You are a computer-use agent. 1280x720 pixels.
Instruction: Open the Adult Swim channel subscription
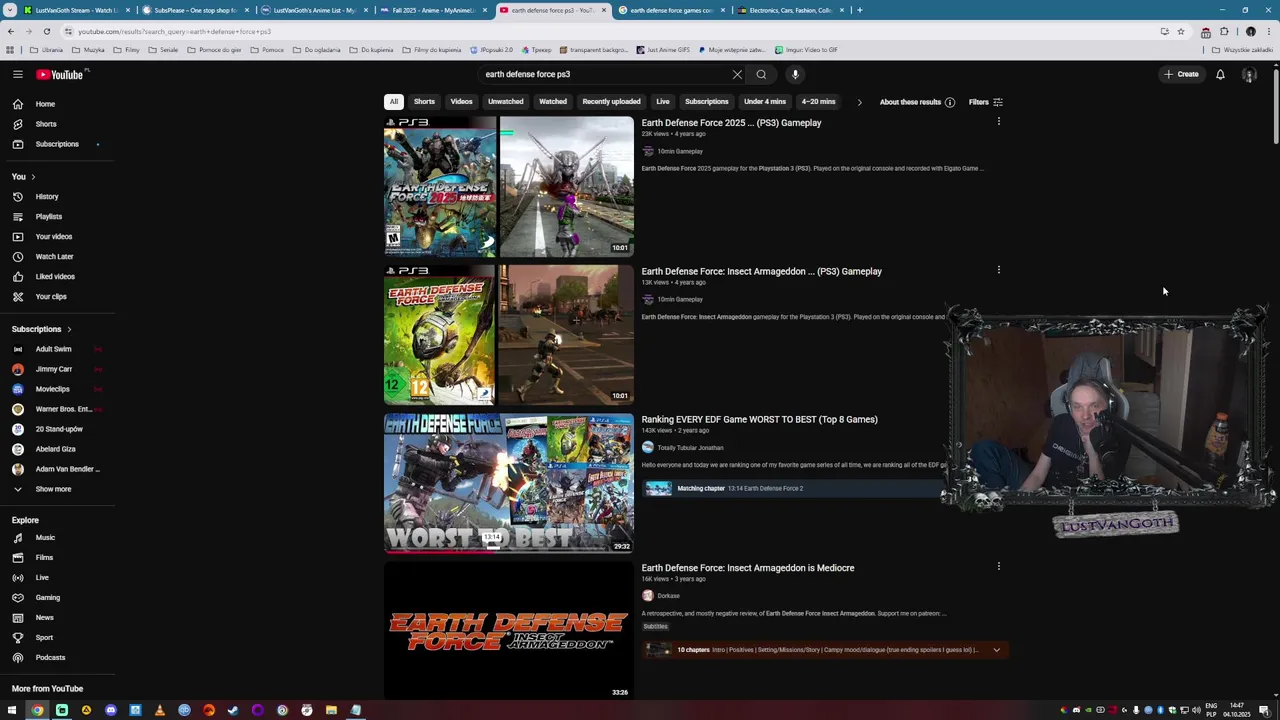pos(55,349)
